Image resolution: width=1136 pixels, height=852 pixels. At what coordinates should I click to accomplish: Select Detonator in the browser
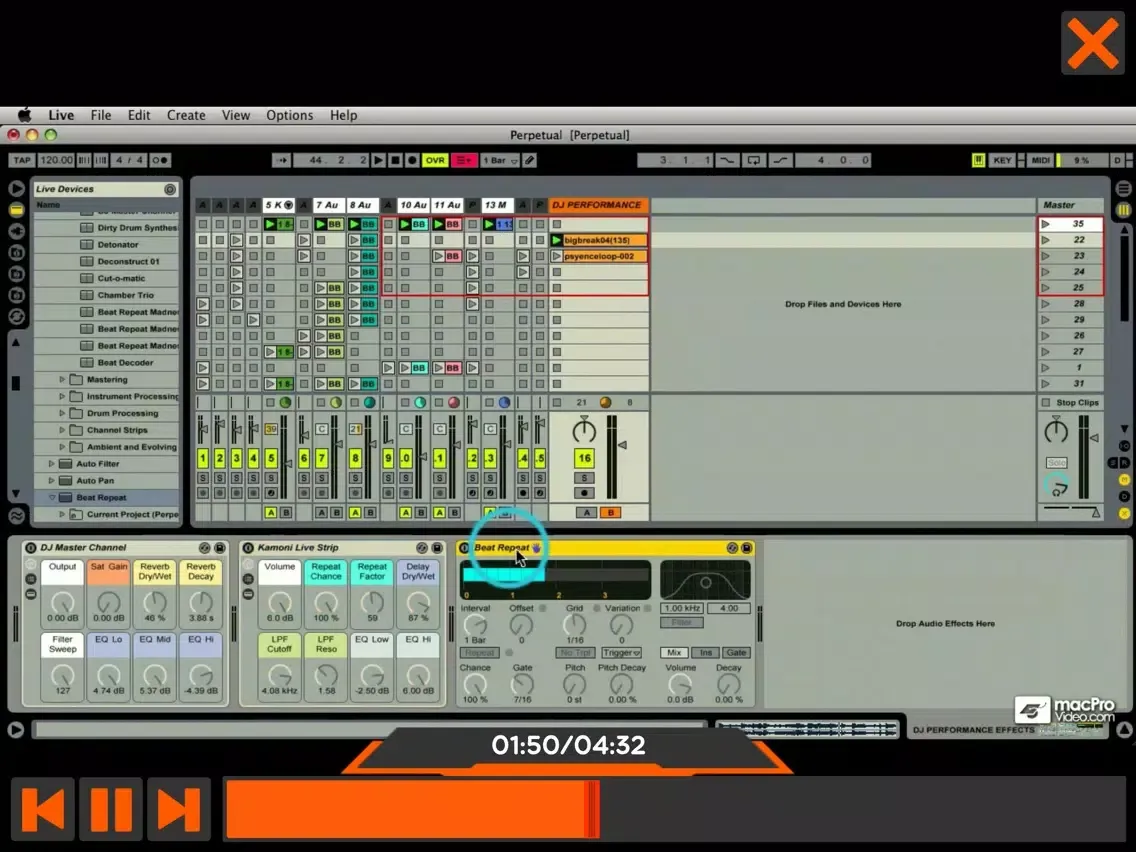pyautogui.click(x=118, y=244)
